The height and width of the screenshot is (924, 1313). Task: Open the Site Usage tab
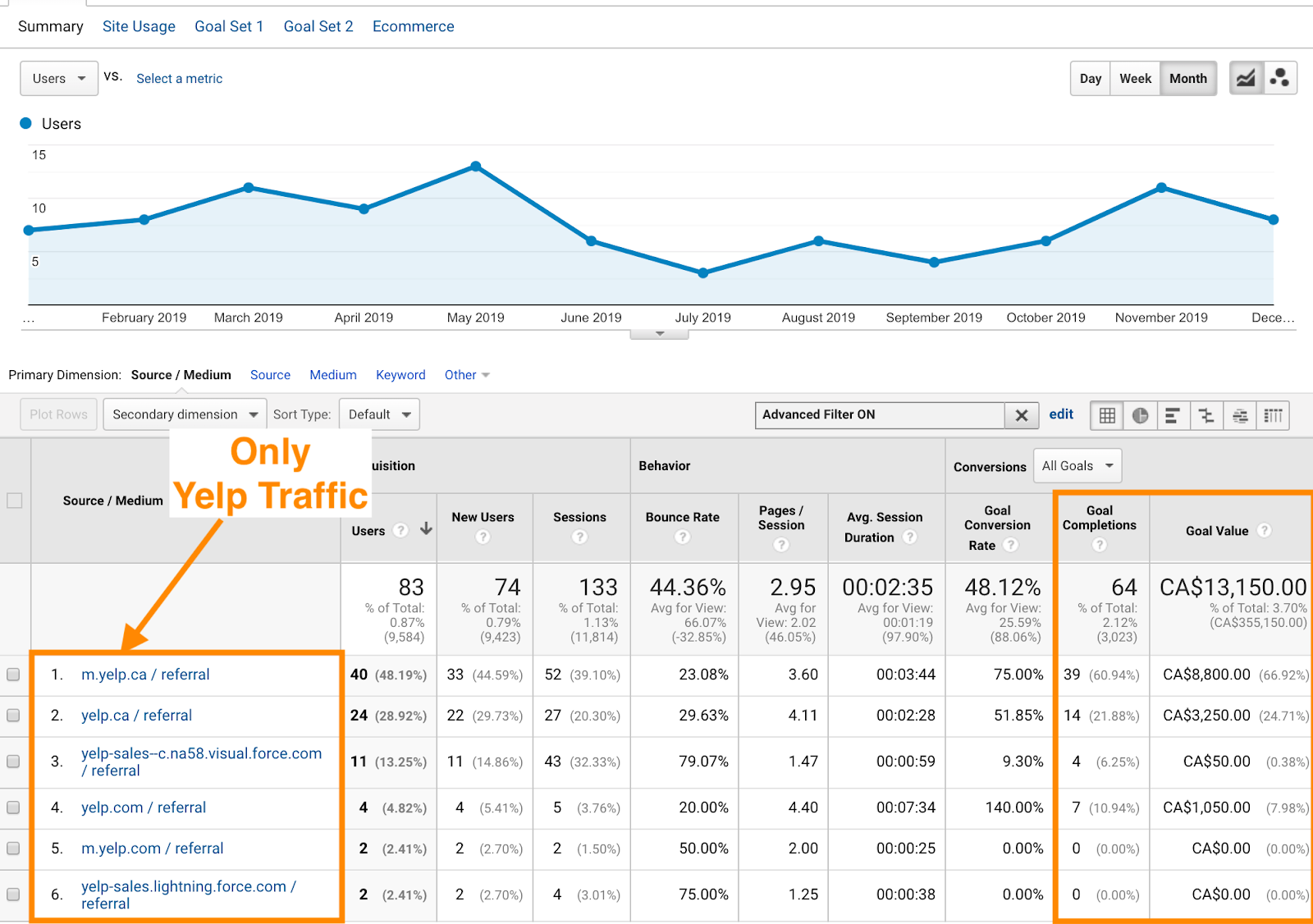point(139,26)
